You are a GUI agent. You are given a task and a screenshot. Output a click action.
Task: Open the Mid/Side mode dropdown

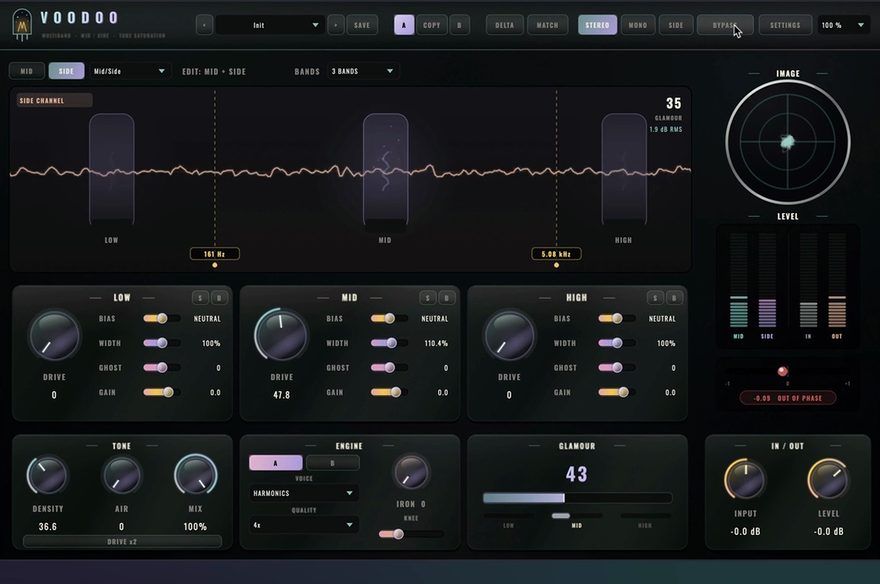pos(129,71)
